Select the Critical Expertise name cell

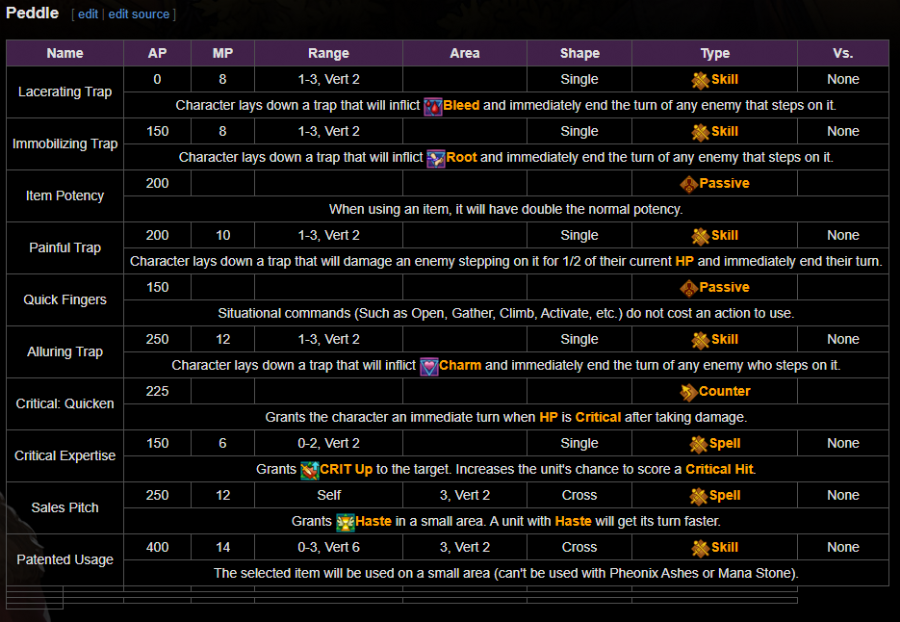[x=65, y=456]
